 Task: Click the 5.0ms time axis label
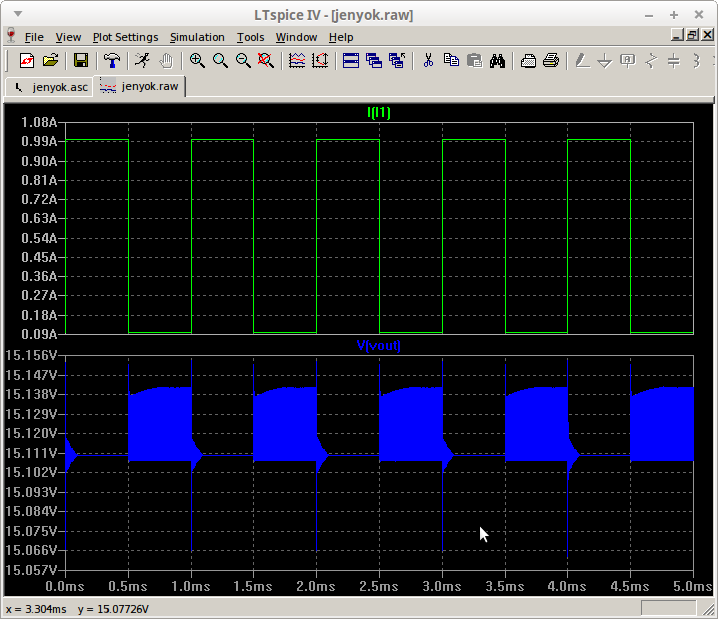click(692, 586)
